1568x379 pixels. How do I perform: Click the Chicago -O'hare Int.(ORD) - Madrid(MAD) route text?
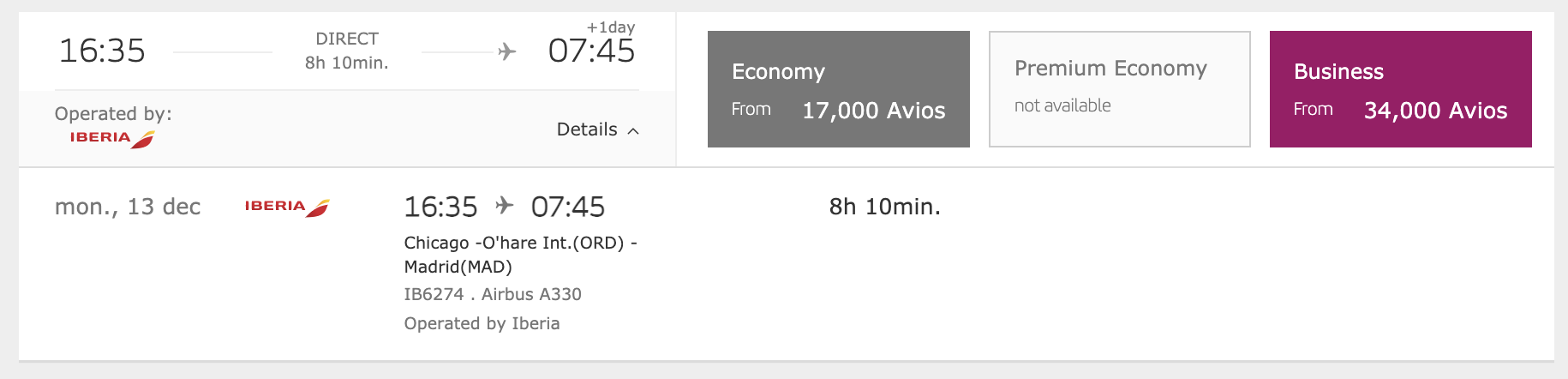pyautogui.click(x=521, y=255)
